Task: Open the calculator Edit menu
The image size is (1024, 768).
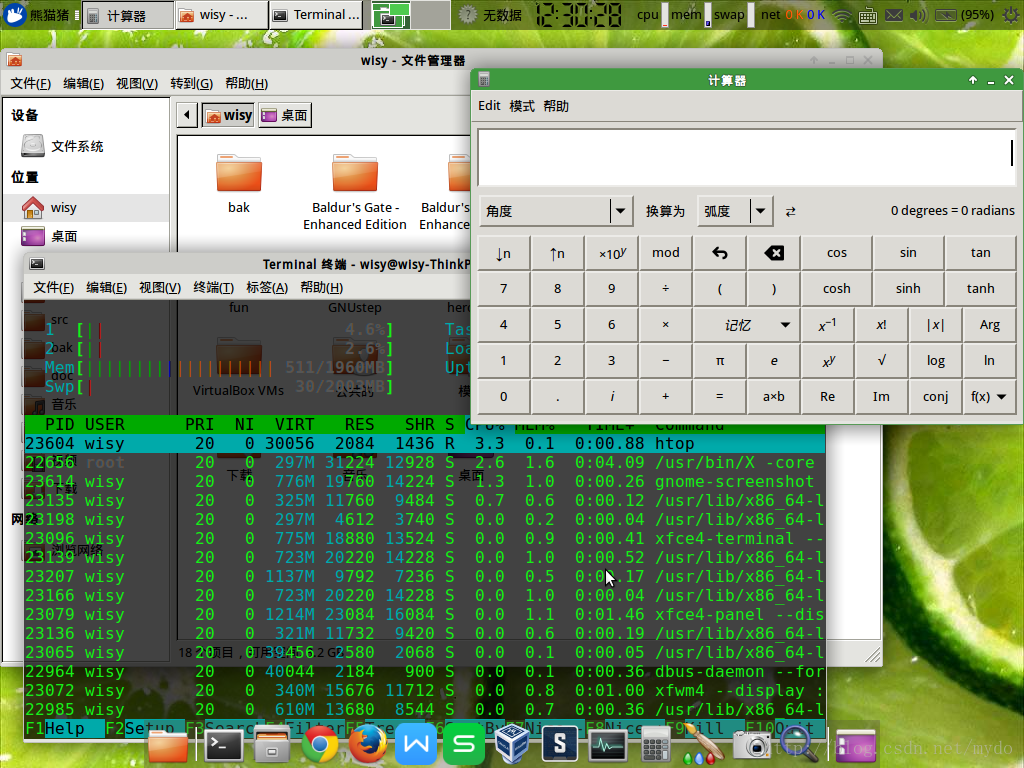Action: point(489,106)
